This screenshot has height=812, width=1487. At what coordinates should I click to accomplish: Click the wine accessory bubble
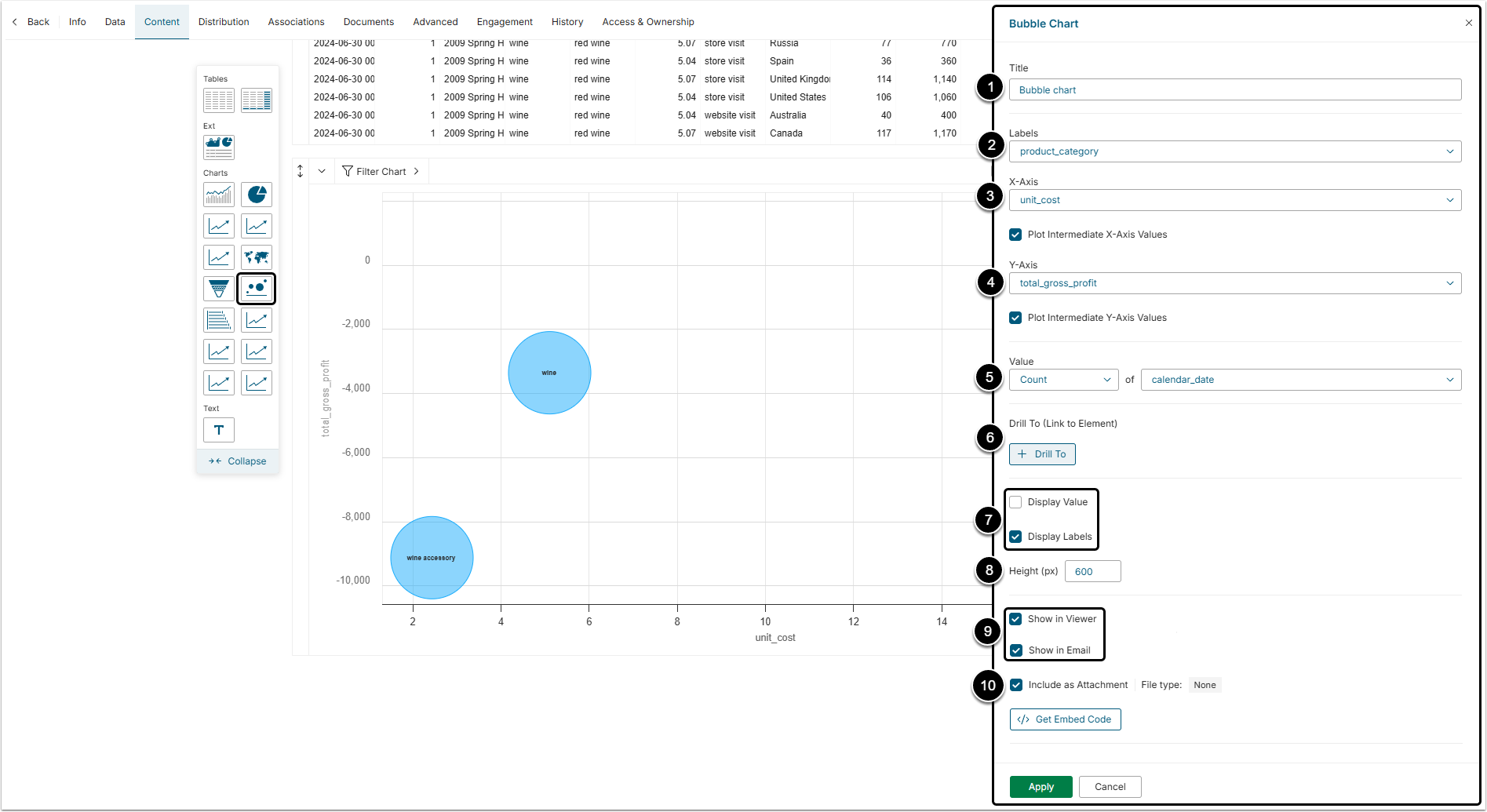(432, 558)
